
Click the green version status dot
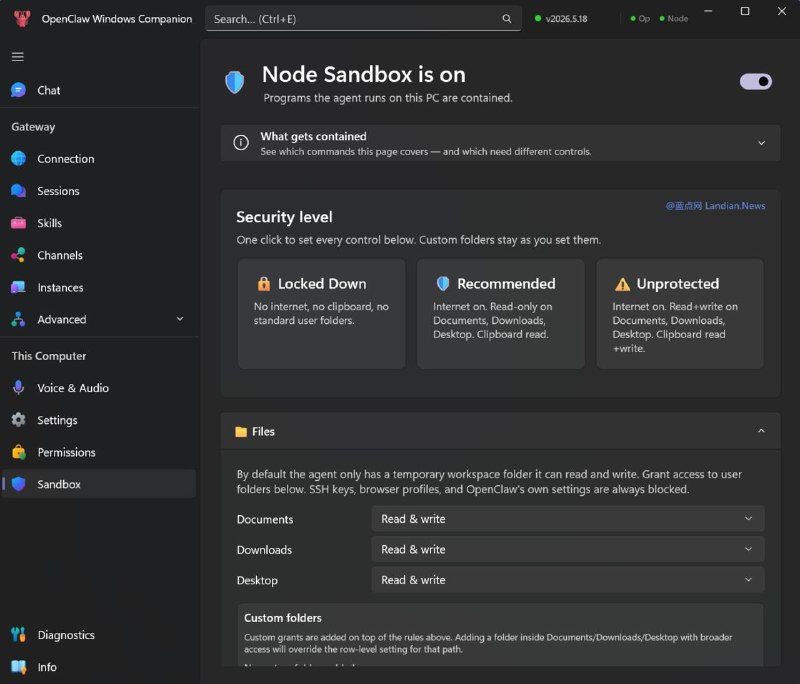pyautogui.click(x=538, y=18)
